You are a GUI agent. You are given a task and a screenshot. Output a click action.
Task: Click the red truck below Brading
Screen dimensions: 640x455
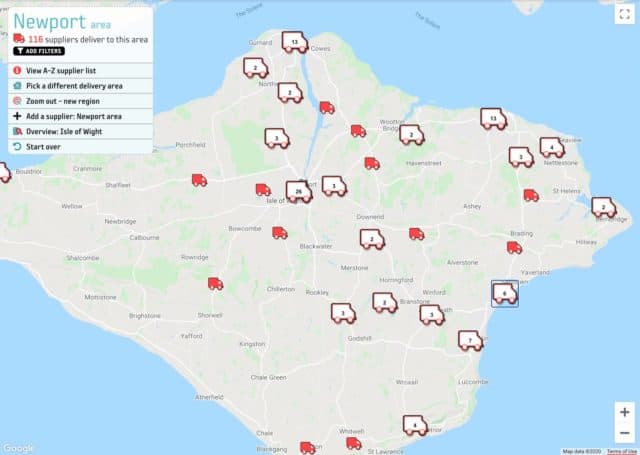(514, 248)
